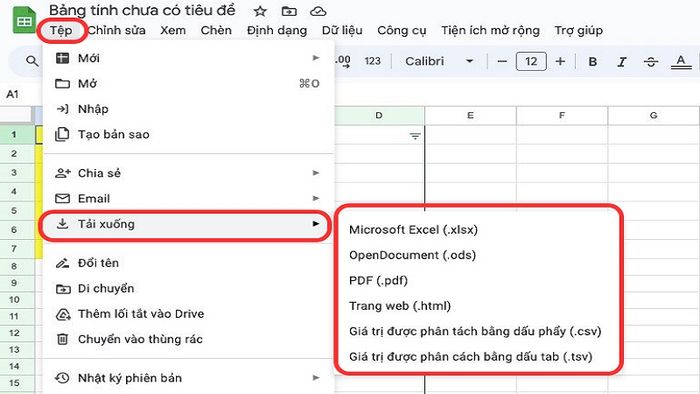700x394 pixels.
Task: Download as Trang web (.html)
Action: pos(478,306)
